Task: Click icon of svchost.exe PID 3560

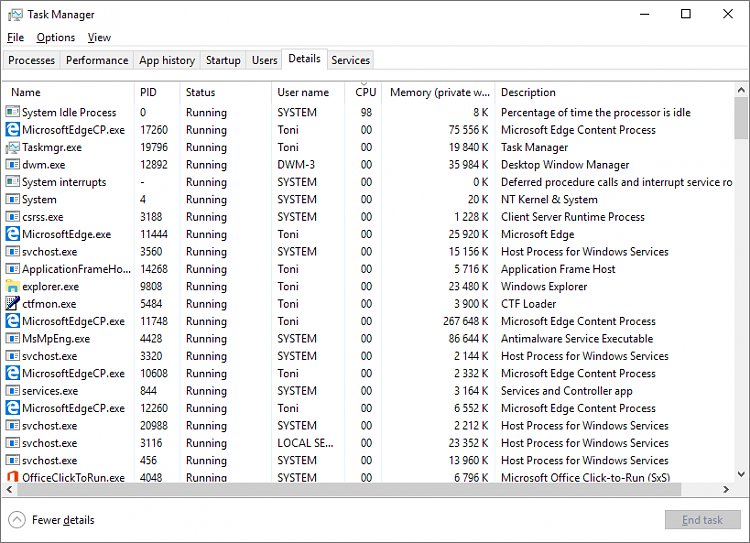Action: [12, 252]
